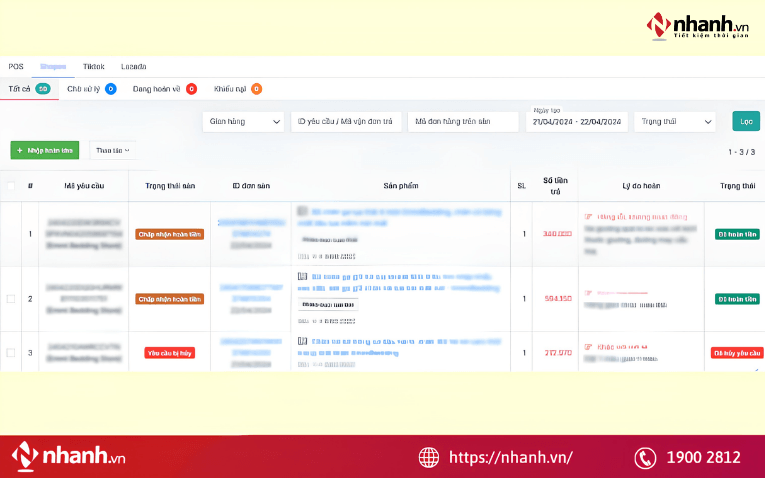Click the product image icon in row 1

[x=302, y=211]
